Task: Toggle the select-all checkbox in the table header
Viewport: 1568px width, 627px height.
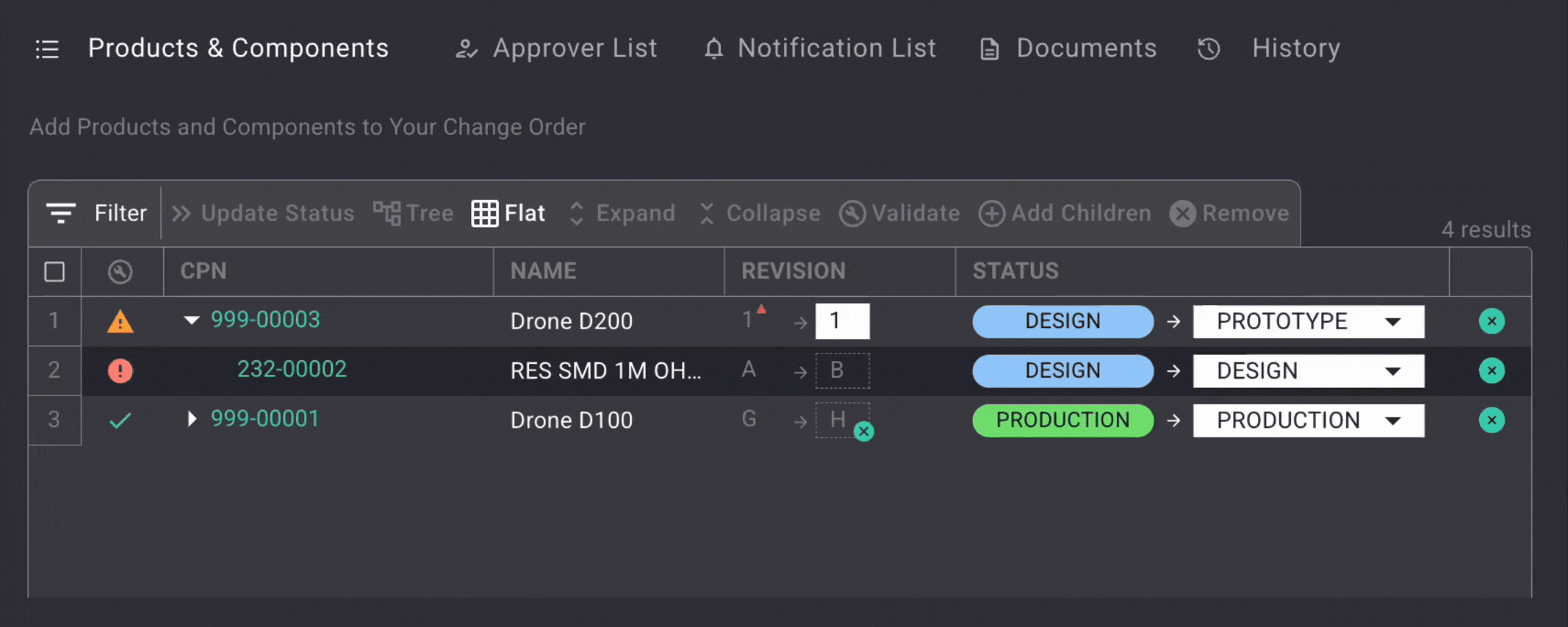Action: 55,272
